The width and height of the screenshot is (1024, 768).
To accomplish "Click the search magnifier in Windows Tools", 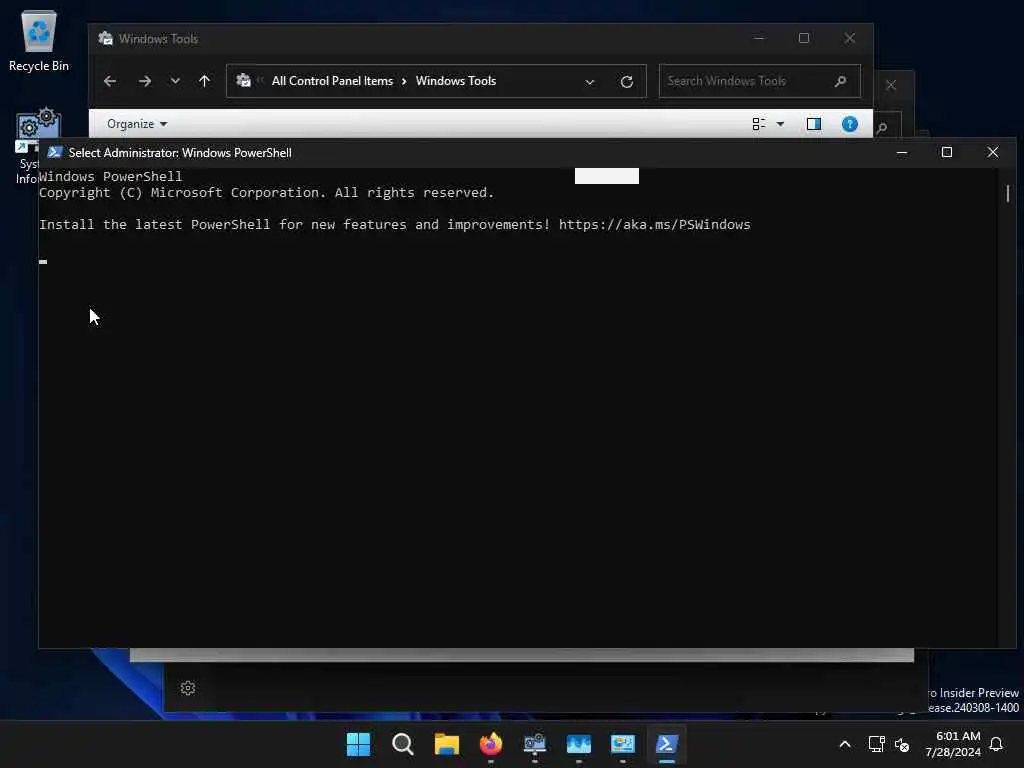I will coord(840,81).
